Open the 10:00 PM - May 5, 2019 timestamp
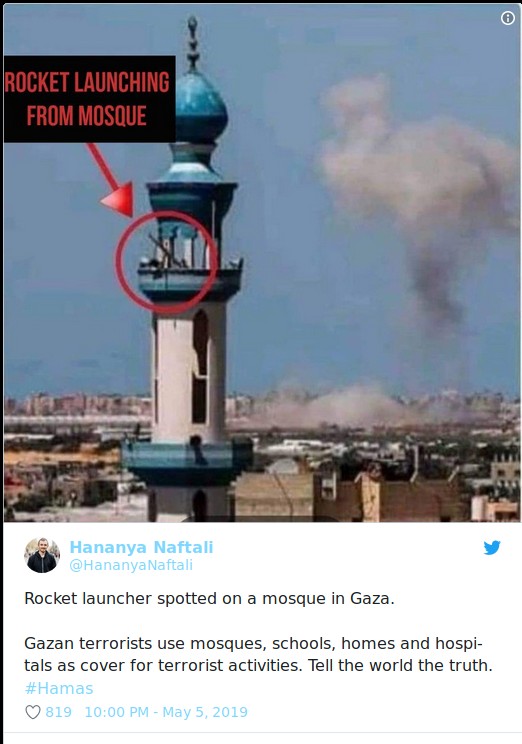 [166, 712]
